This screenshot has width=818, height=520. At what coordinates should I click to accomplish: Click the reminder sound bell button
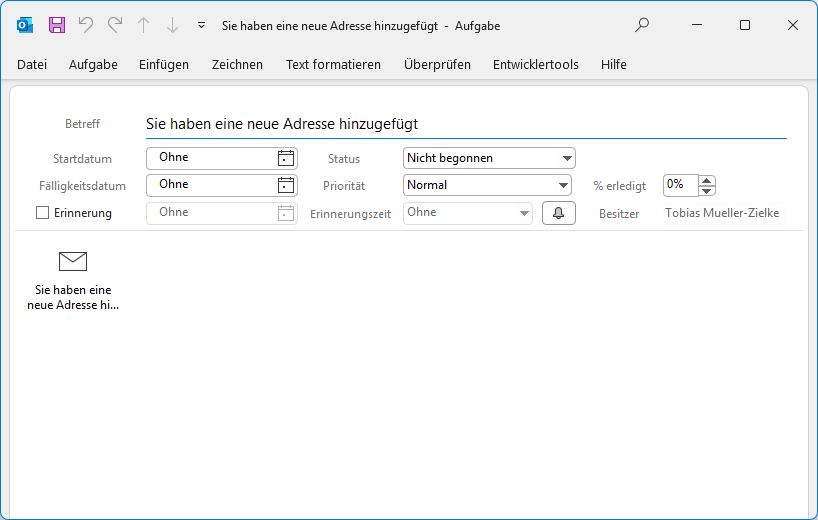click(559, 213)
